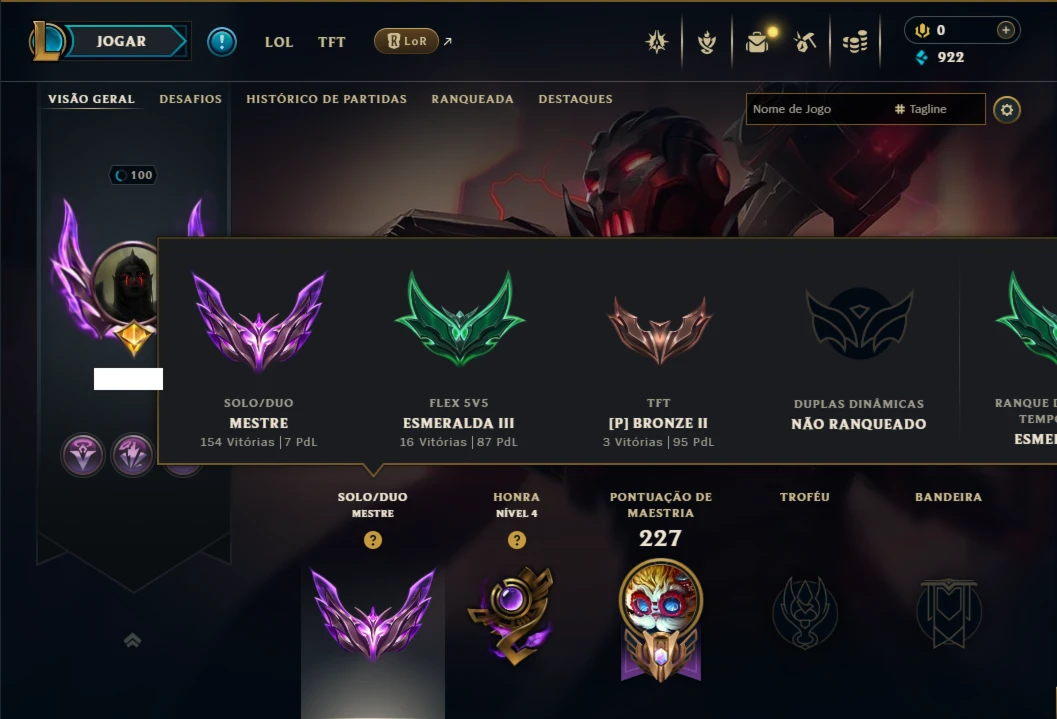The image size is (1057, 719).
Task: Open the Collection icon in top bar
Action: point(706,42)
